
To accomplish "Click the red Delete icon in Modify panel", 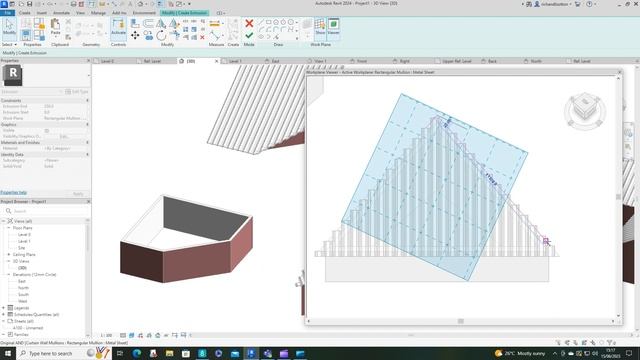I will point(202,38).
